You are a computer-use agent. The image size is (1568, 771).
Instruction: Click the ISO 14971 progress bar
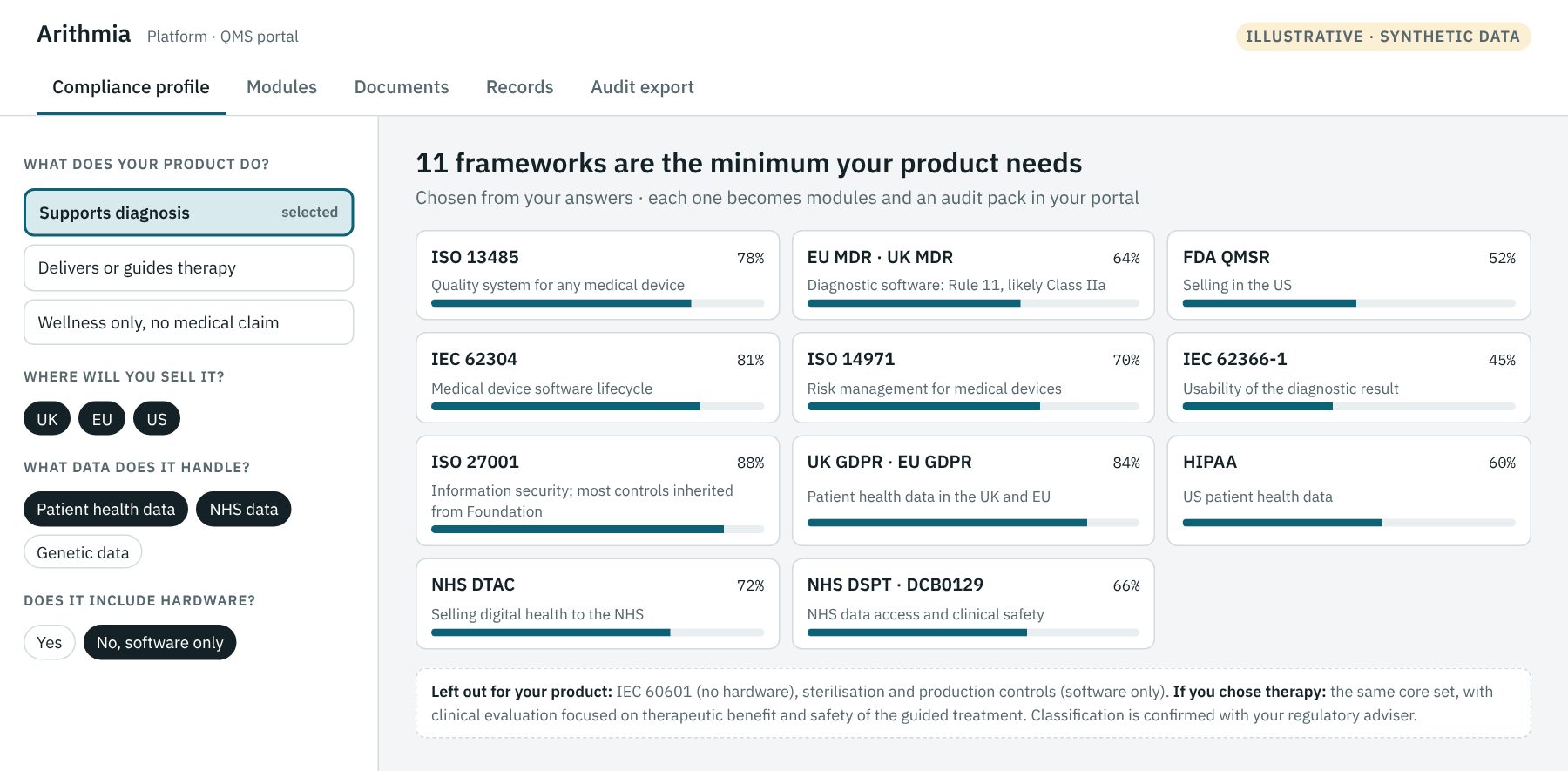(x=973, y=406)
